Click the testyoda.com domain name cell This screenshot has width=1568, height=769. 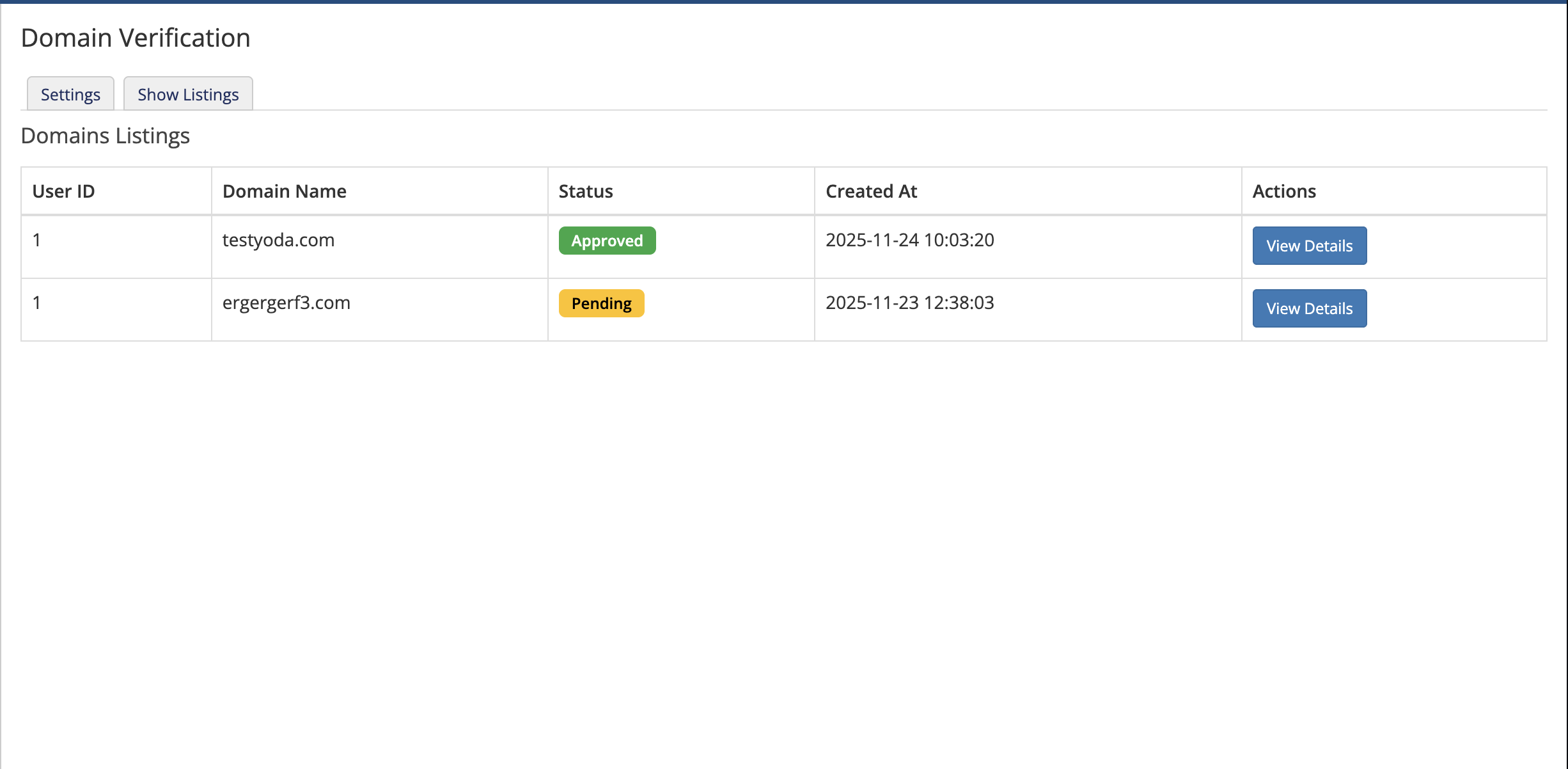pyautogui.click(x=278, y=240)
